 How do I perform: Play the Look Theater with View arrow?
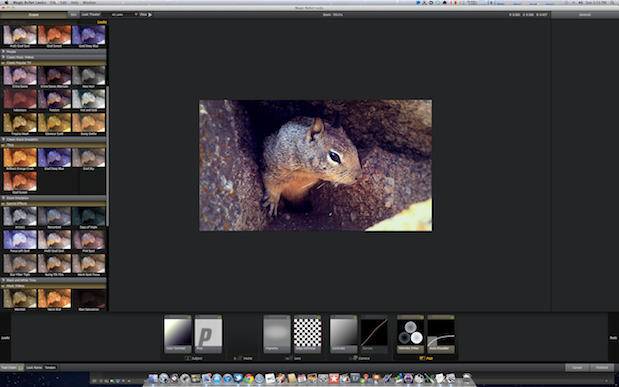pyautogui.click(x=150, y=15)
